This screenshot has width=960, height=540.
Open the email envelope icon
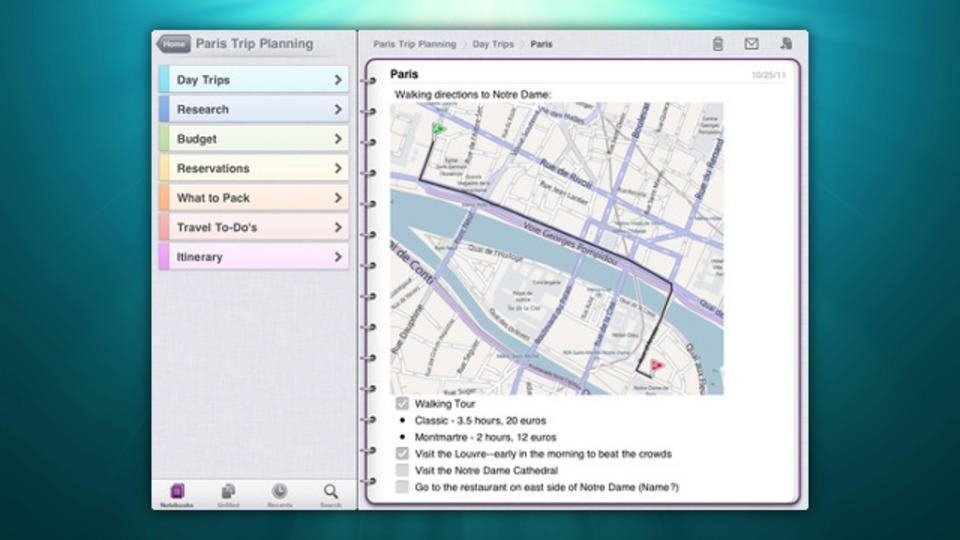751,43
